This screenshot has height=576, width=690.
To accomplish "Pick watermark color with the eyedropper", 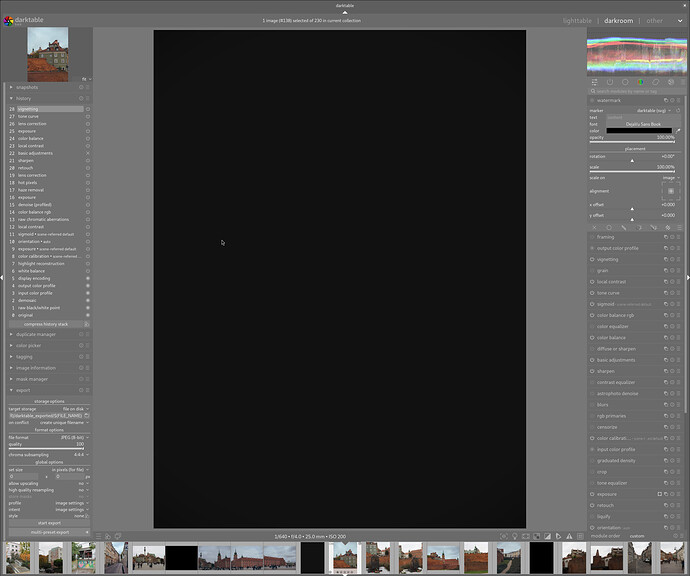I will (x=678, y=130).
